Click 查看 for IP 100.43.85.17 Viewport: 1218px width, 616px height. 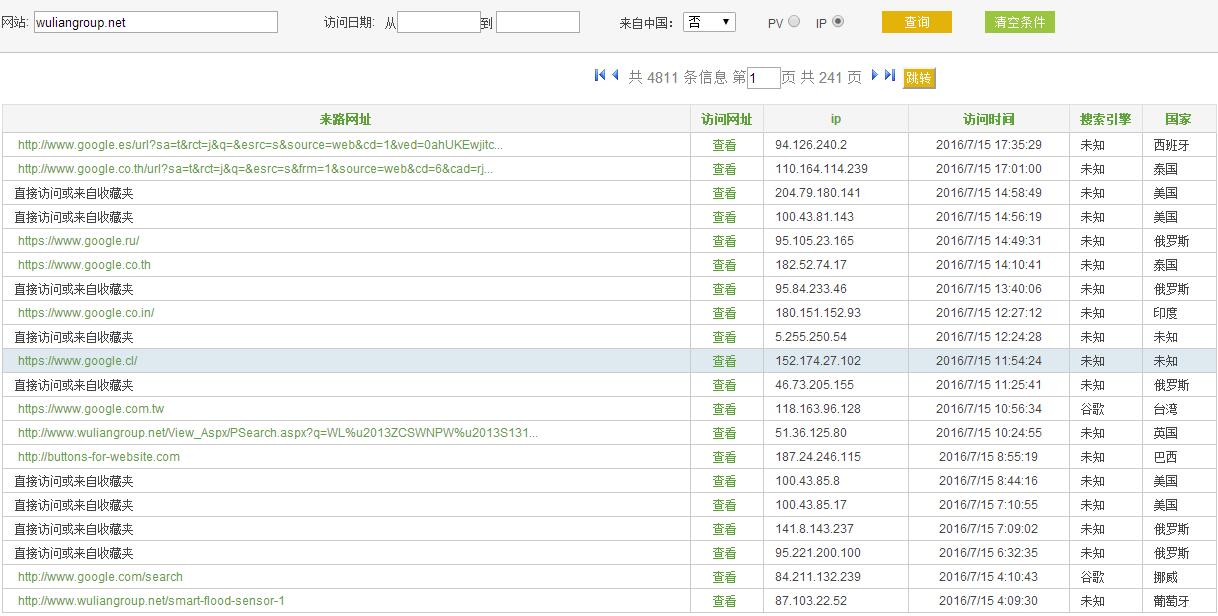click(x=724, y=505)
